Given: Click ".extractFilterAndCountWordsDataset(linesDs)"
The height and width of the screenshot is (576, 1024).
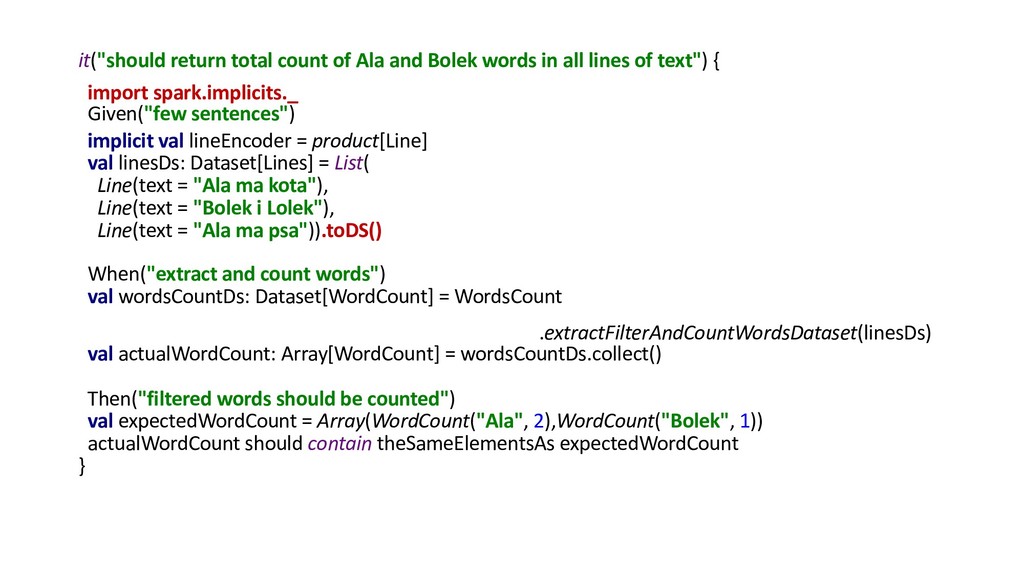Looking at the screenshot, I should (x=735, y=333).
